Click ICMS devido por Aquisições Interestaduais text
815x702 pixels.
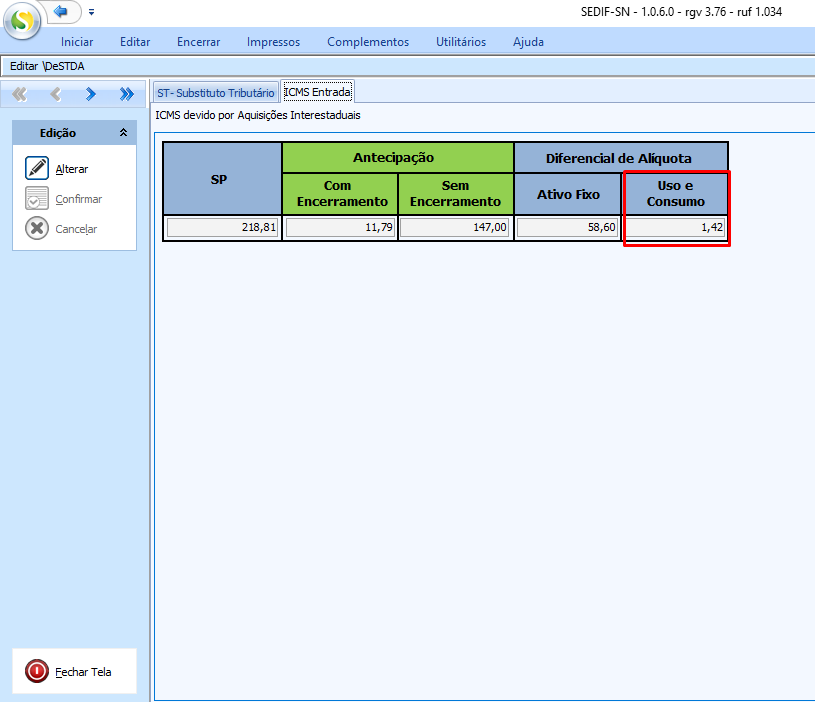coord(258,115)
